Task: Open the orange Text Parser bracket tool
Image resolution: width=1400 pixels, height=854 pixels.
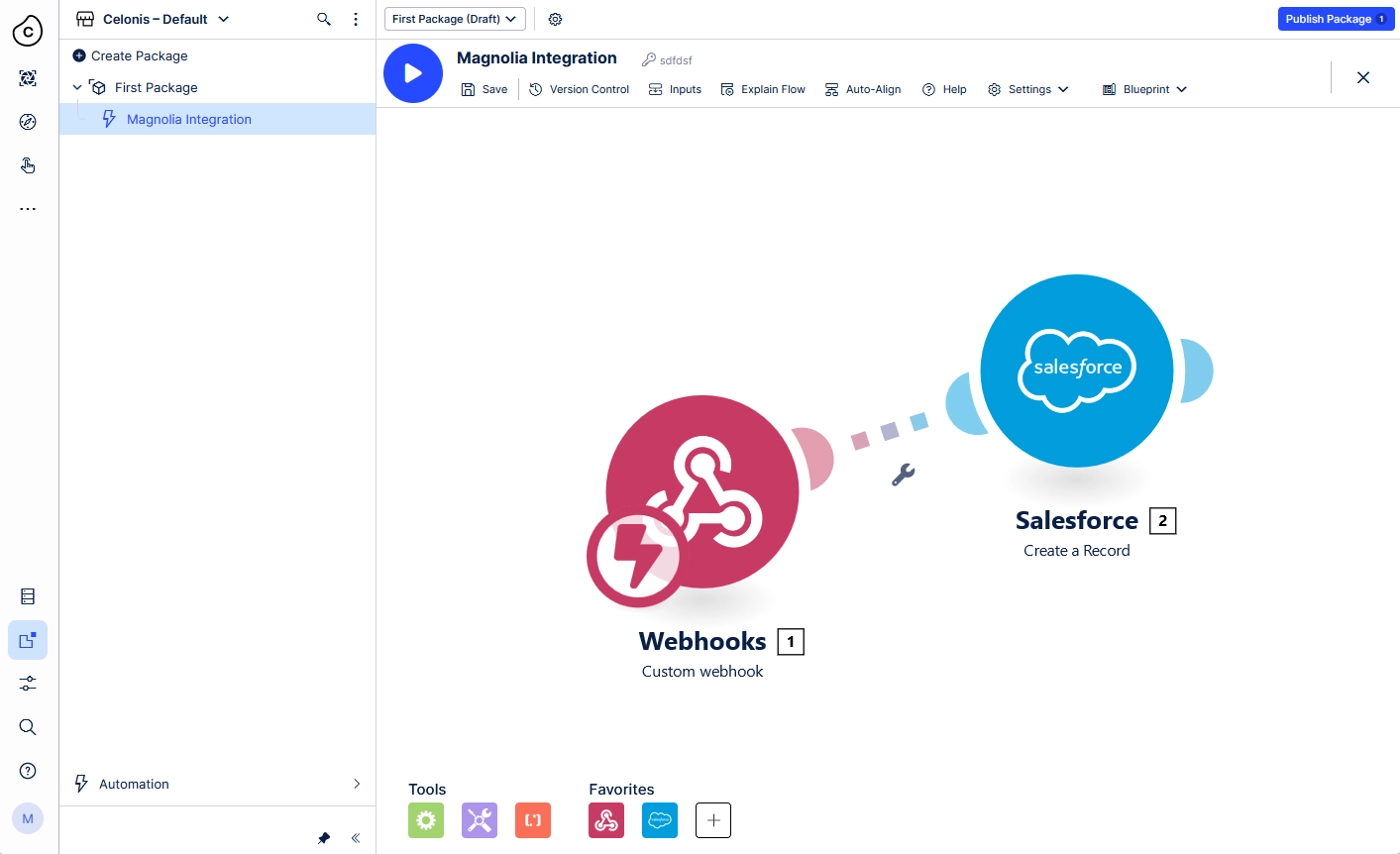Action: (533, 820)
